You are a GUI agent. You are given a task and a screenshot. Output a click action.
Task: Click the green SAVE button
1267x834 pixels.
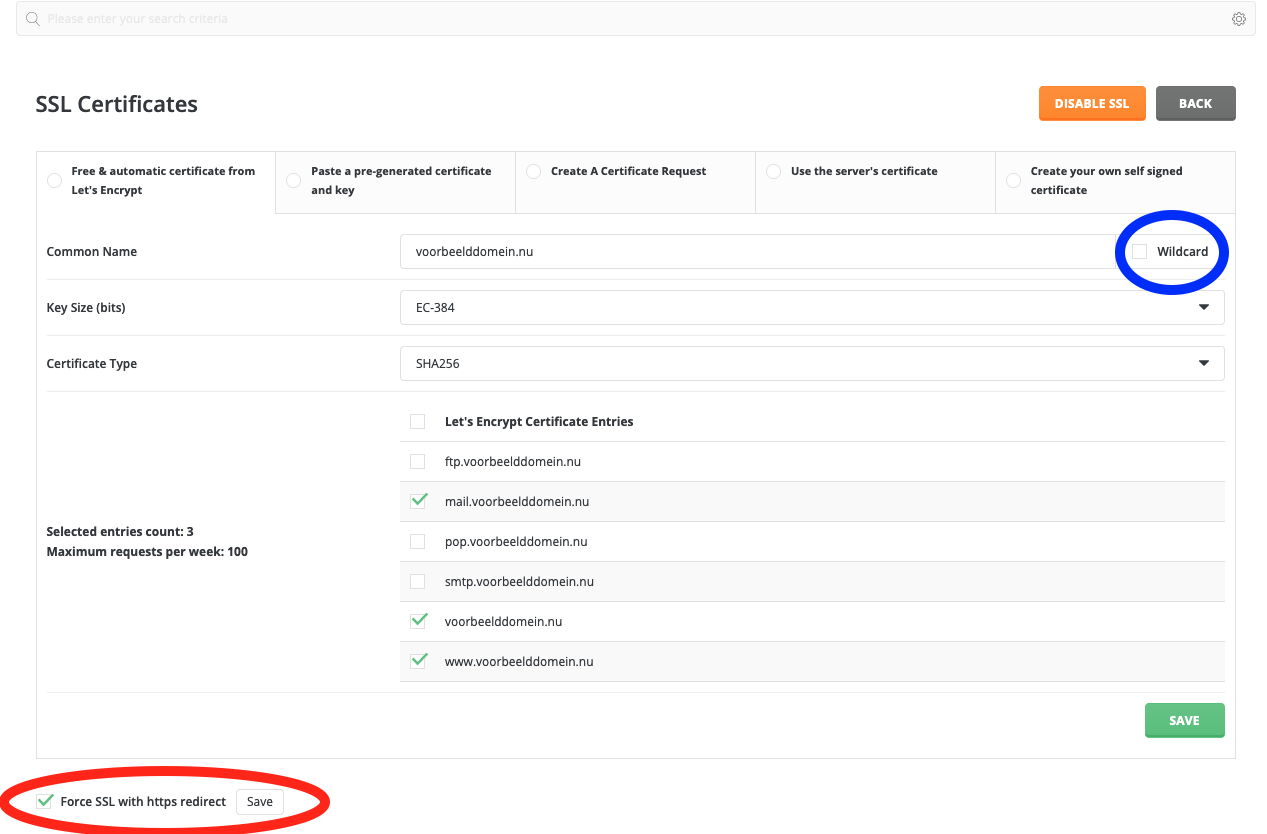coord(1184,720)
